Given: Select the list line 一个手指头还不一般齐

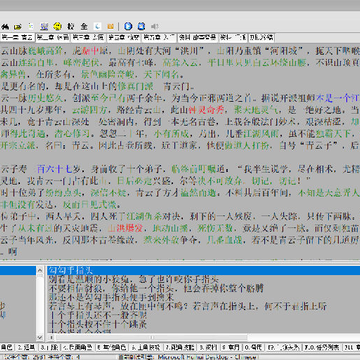Looking at the screenshot, I should point(98,314).
